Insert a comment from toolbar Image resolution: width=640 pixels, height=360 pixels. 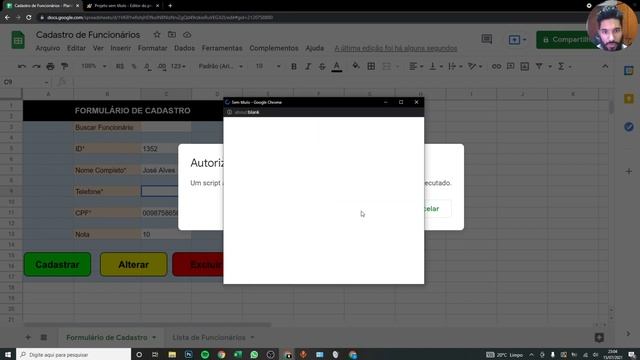[510, 66]
